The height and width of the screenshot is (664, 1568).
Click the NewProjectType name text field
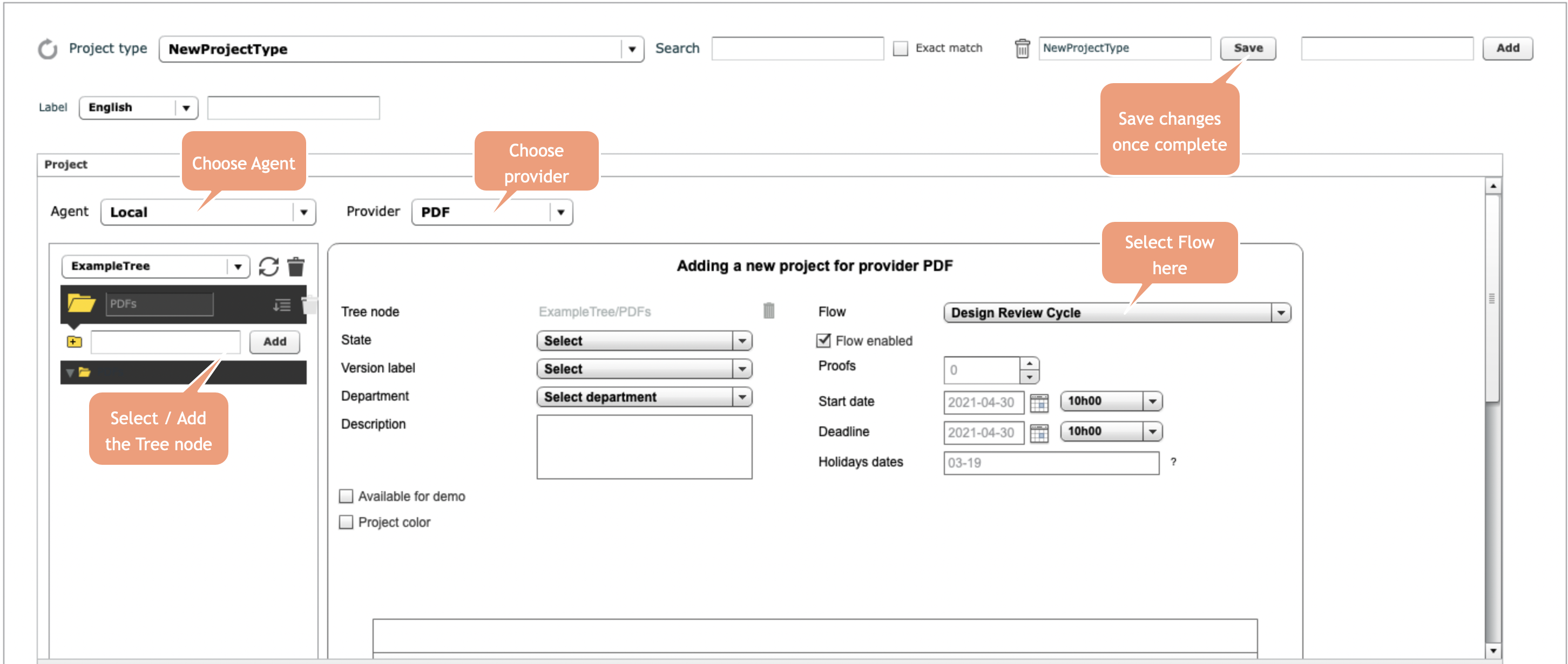(1124, 48)
